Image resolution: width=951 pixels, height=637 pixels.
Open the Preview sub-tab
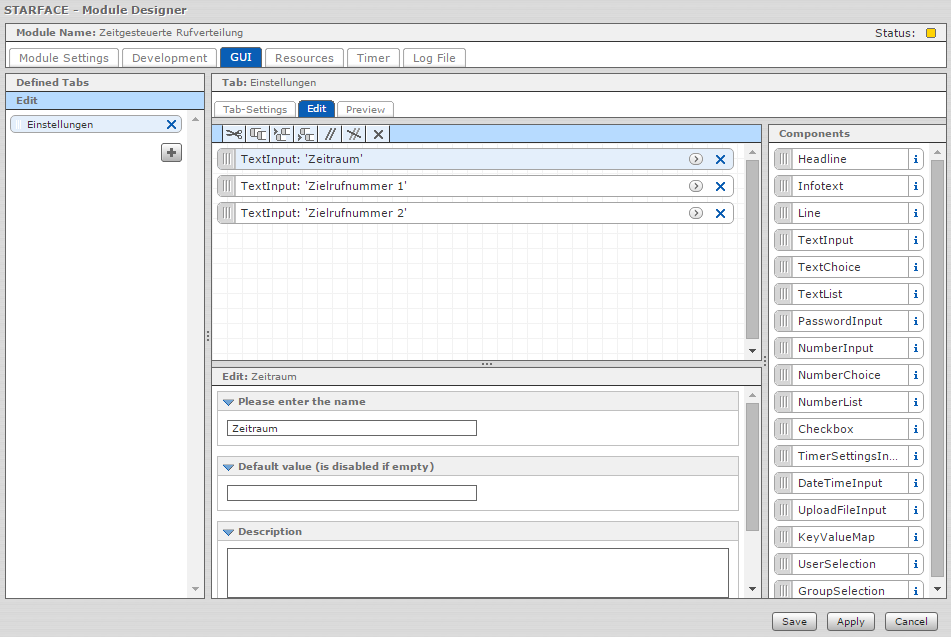pyautogui.click(x=365, y=109)
